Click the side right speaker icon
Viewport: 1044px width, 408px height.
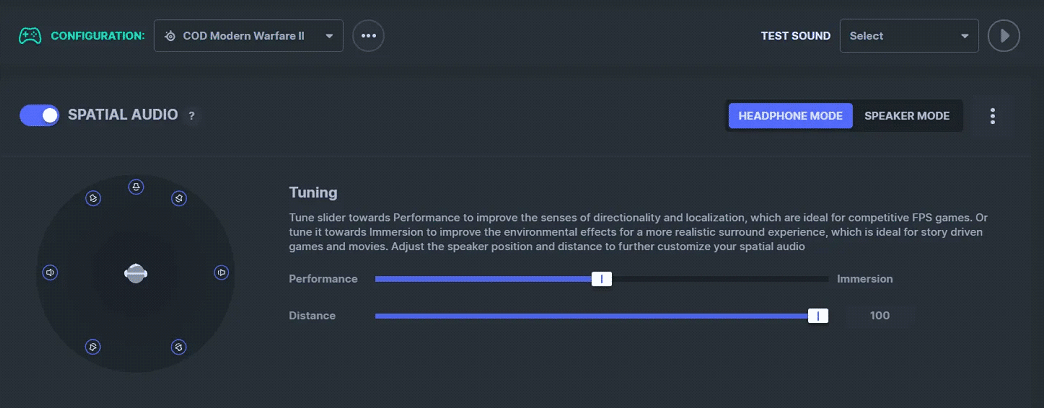pos(222,272)
